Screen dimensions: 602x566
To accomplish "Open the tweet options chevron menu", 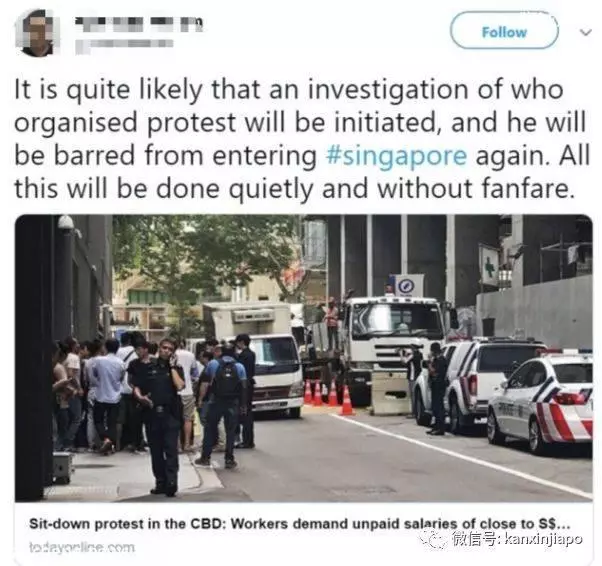I will 585,32.
